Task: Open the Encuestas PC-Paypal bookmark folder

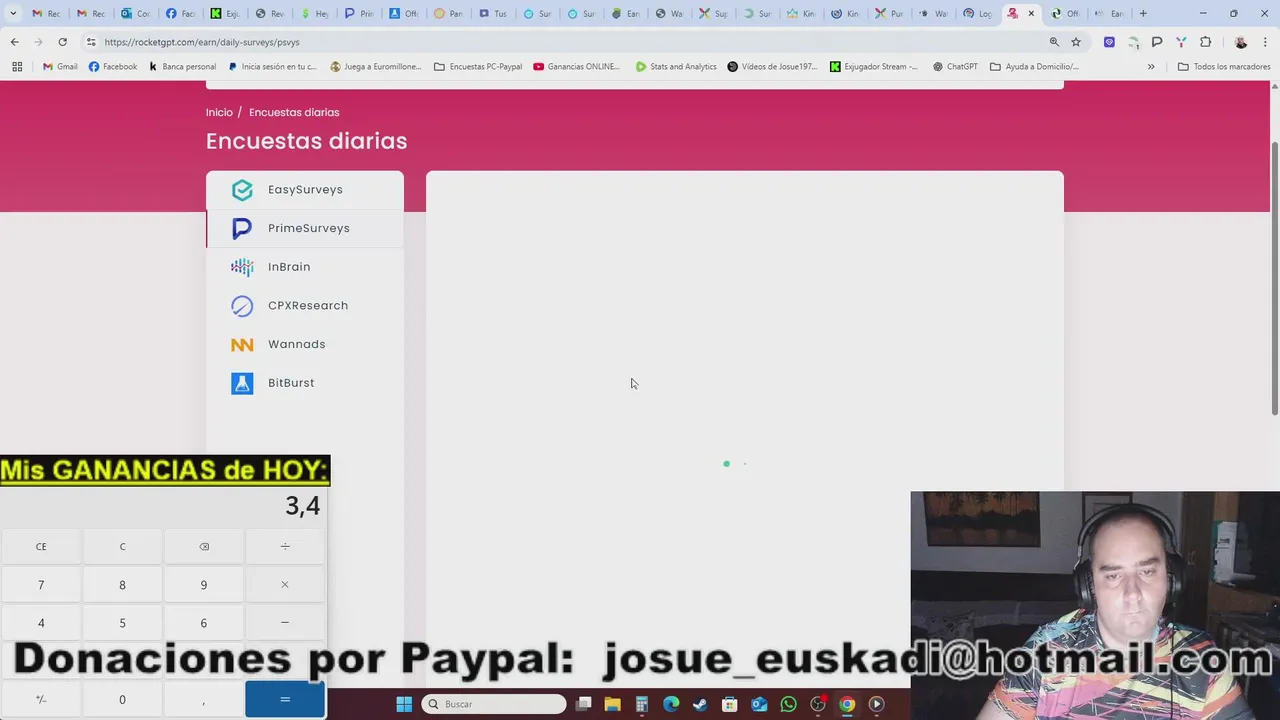Action: click(478, 67)
